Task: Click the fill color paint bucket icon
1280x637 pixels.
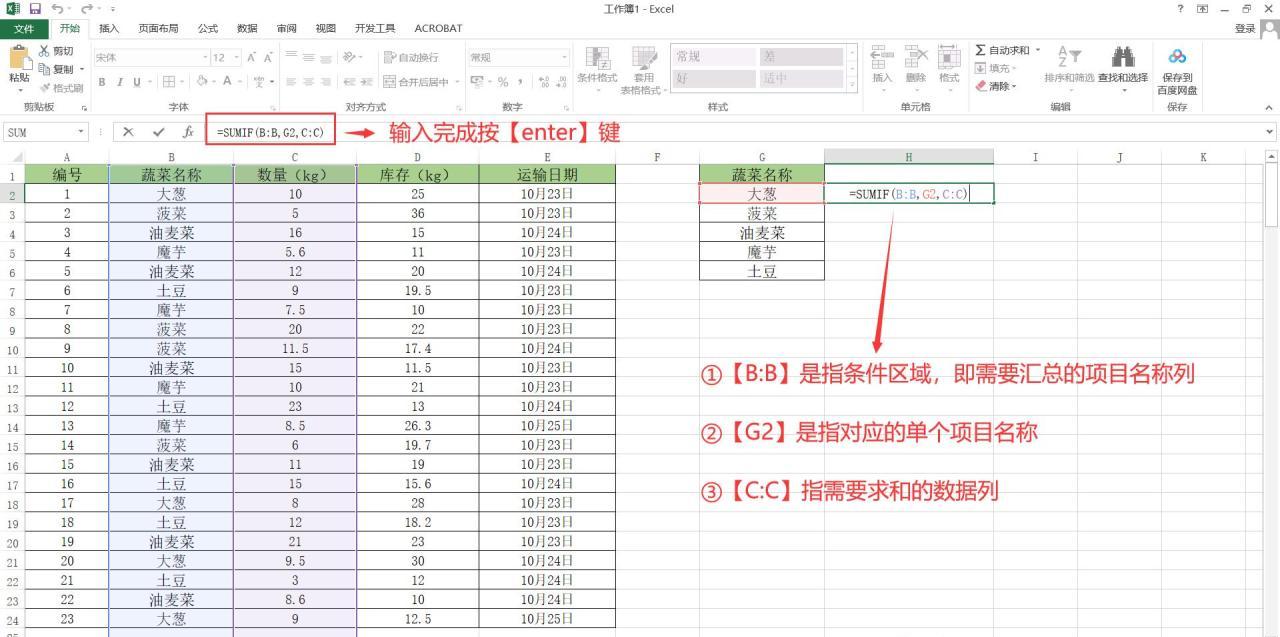Action: pyautogui.click(x=201, y=82)
